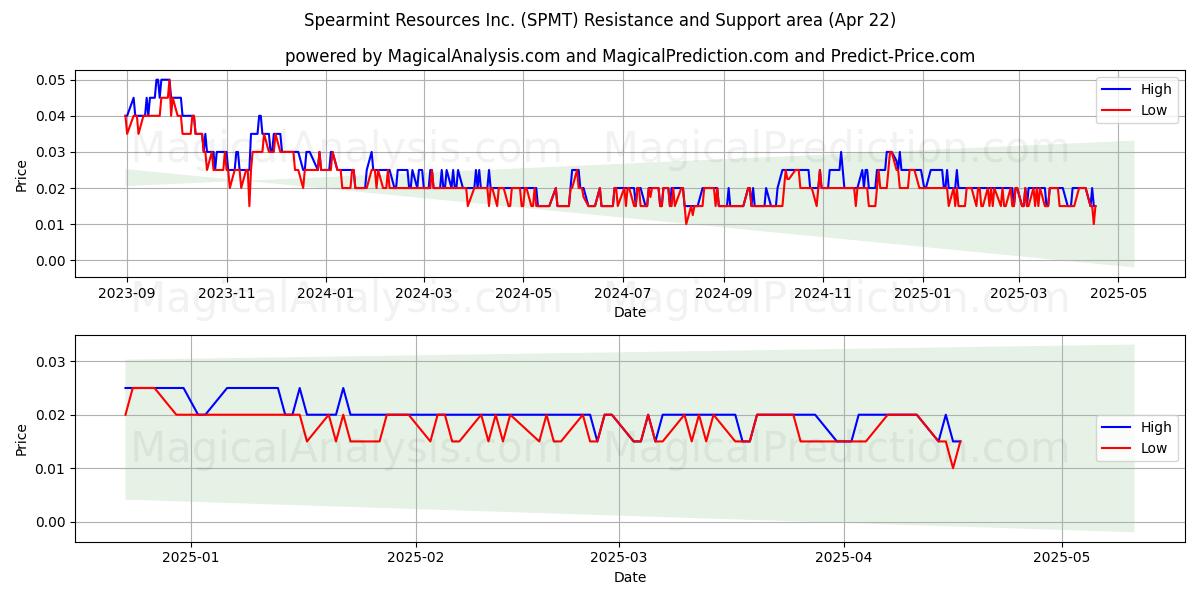1200x600 pixels.
Task: Click the "0.05" price tick label
Action: [x=50, y=80]
